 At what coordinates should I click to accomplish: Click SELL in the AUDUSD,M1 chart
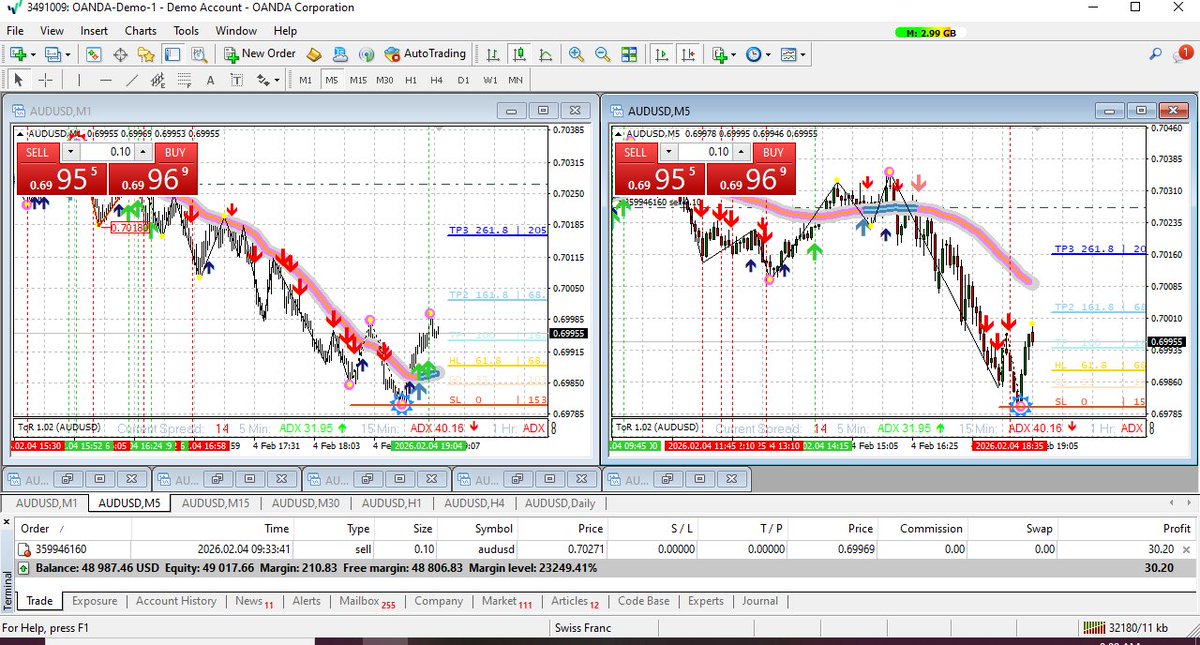(x=37, y=152)
